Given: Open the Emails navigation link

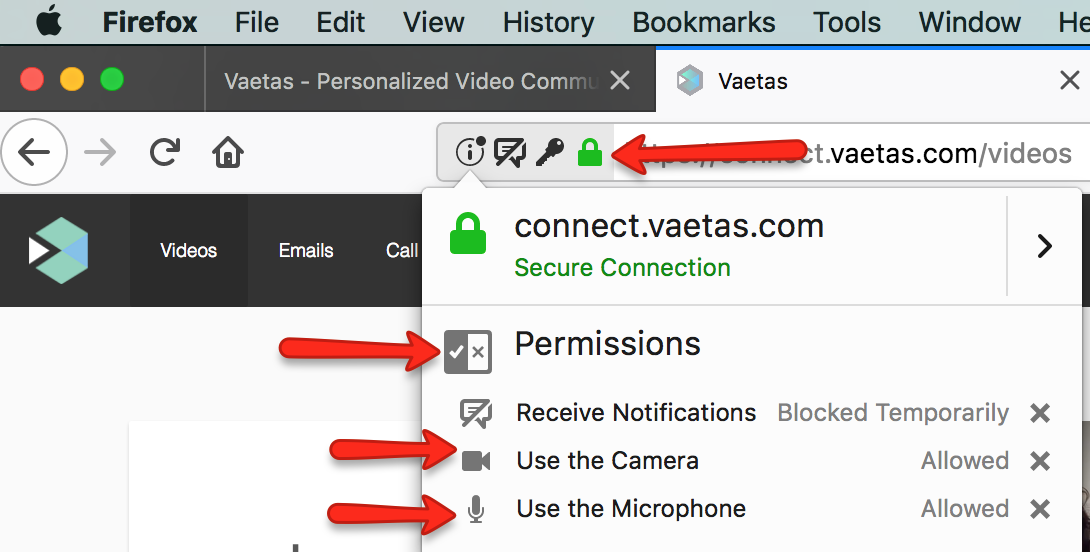Looking at the screenshot, I should coord(306,250).
